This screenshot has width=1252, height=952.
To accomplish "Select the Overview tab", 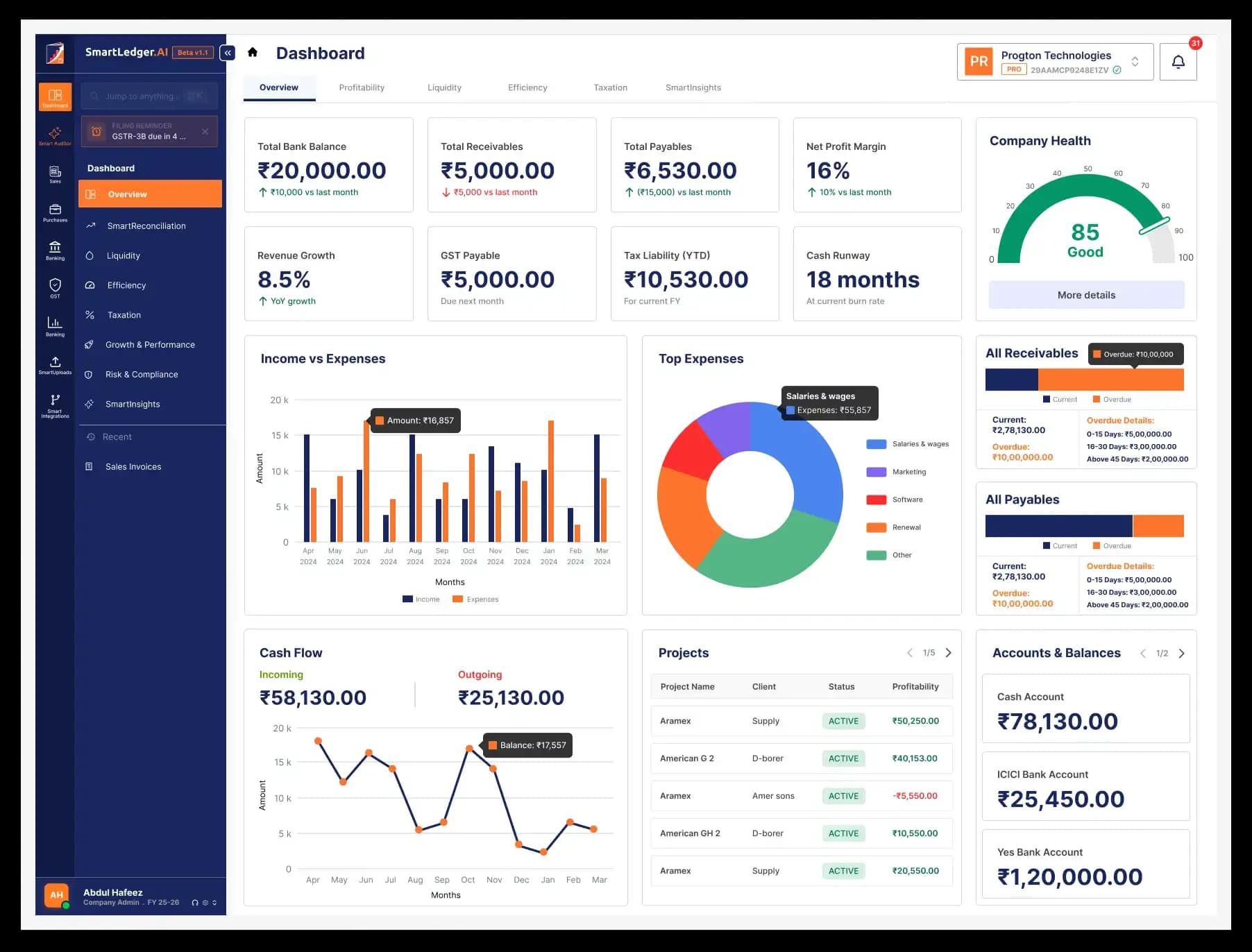I will [x=279, y=87].
